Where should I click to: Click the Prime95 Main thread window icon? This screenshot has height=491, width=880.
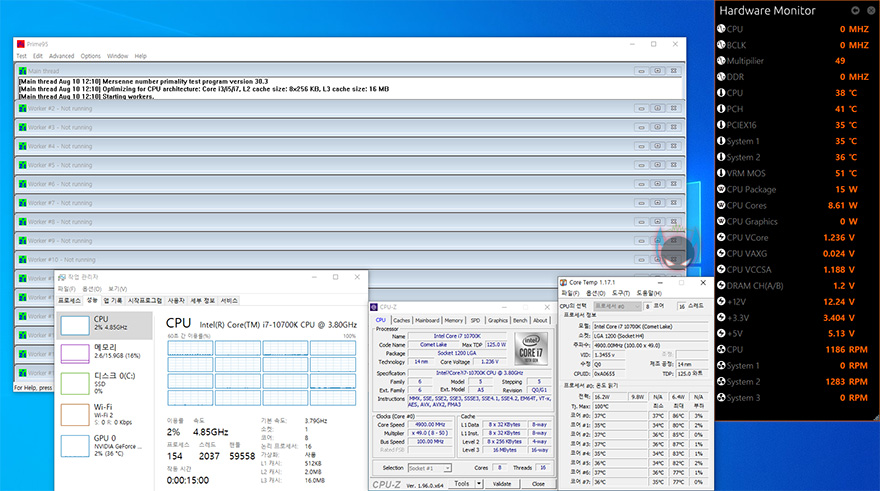click(22, 71)
